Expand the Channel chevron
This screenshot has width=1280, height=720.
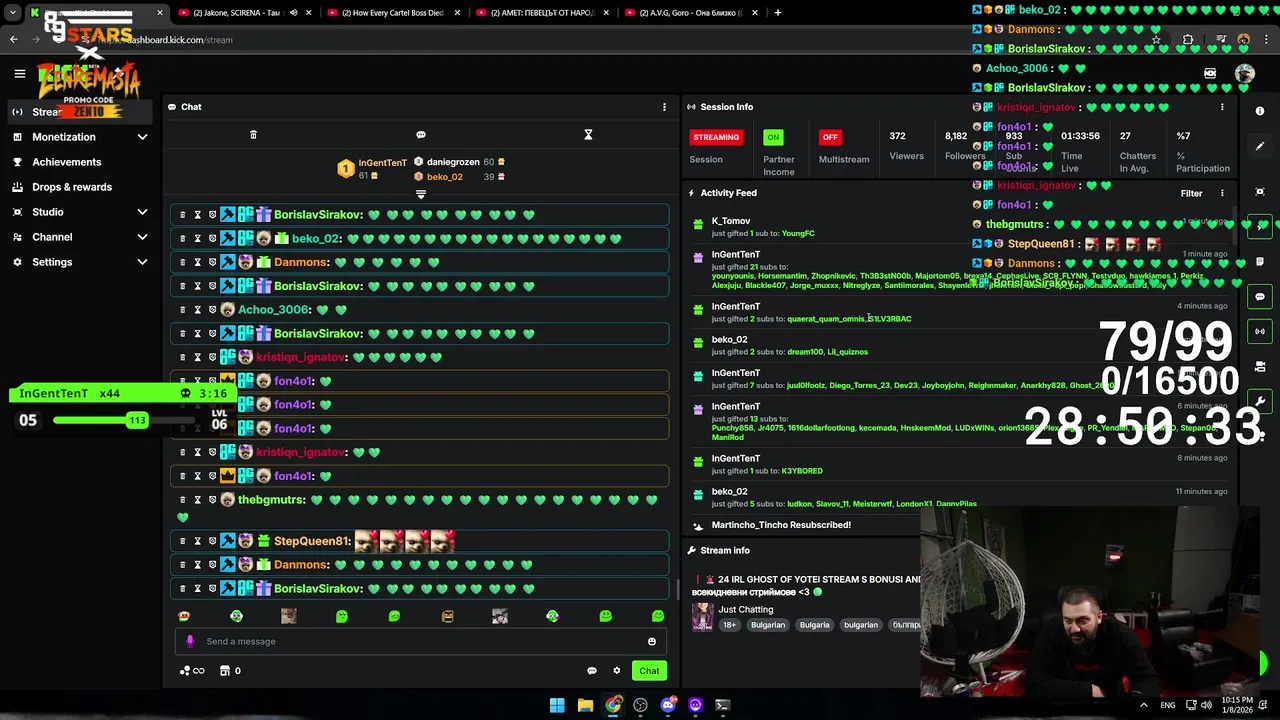142,237
